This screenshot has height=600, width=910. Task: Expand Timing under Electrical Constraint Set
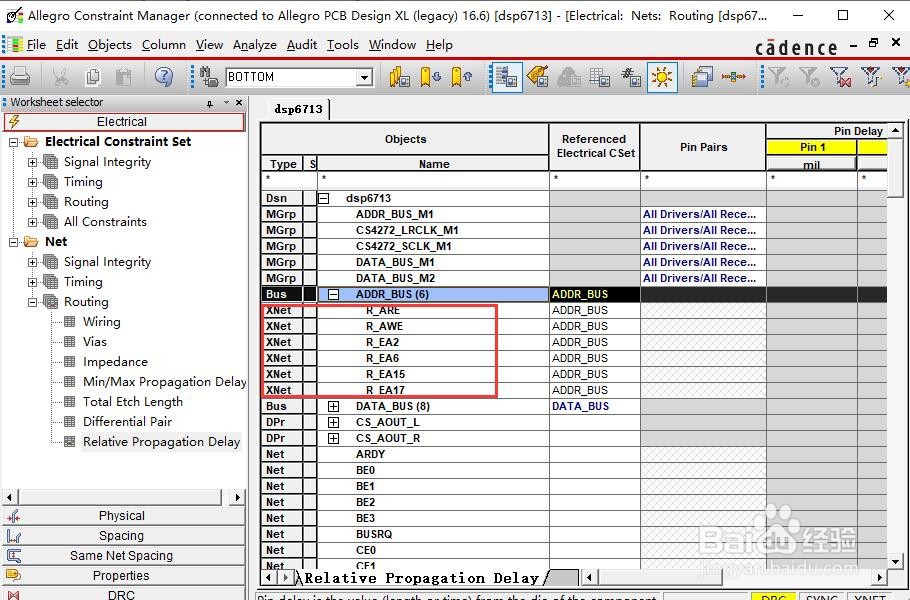[32, 182]
